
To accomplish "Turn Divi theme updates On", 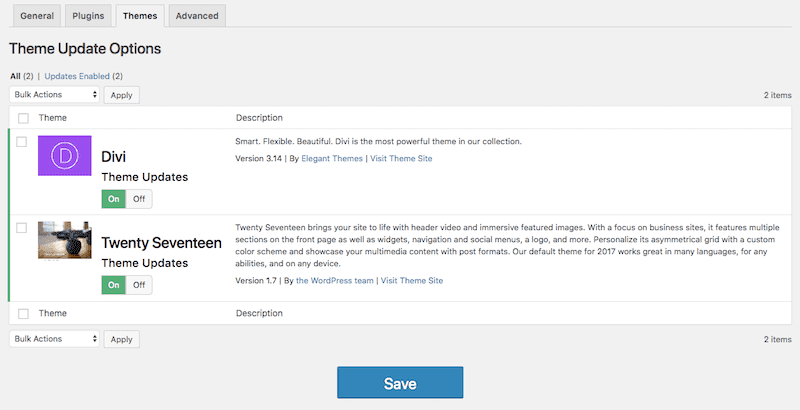I will [114, 199].
